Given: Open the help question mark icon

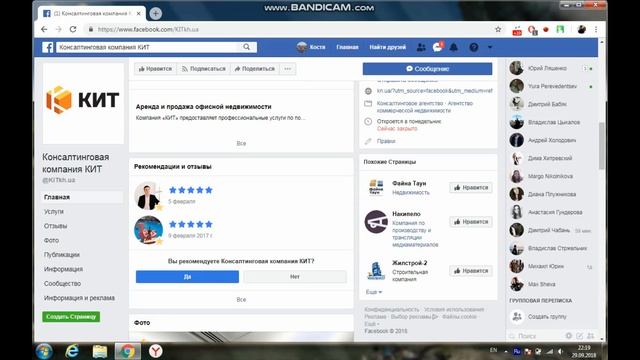Looking at the screenshot, I should click(x=473, y=47).
